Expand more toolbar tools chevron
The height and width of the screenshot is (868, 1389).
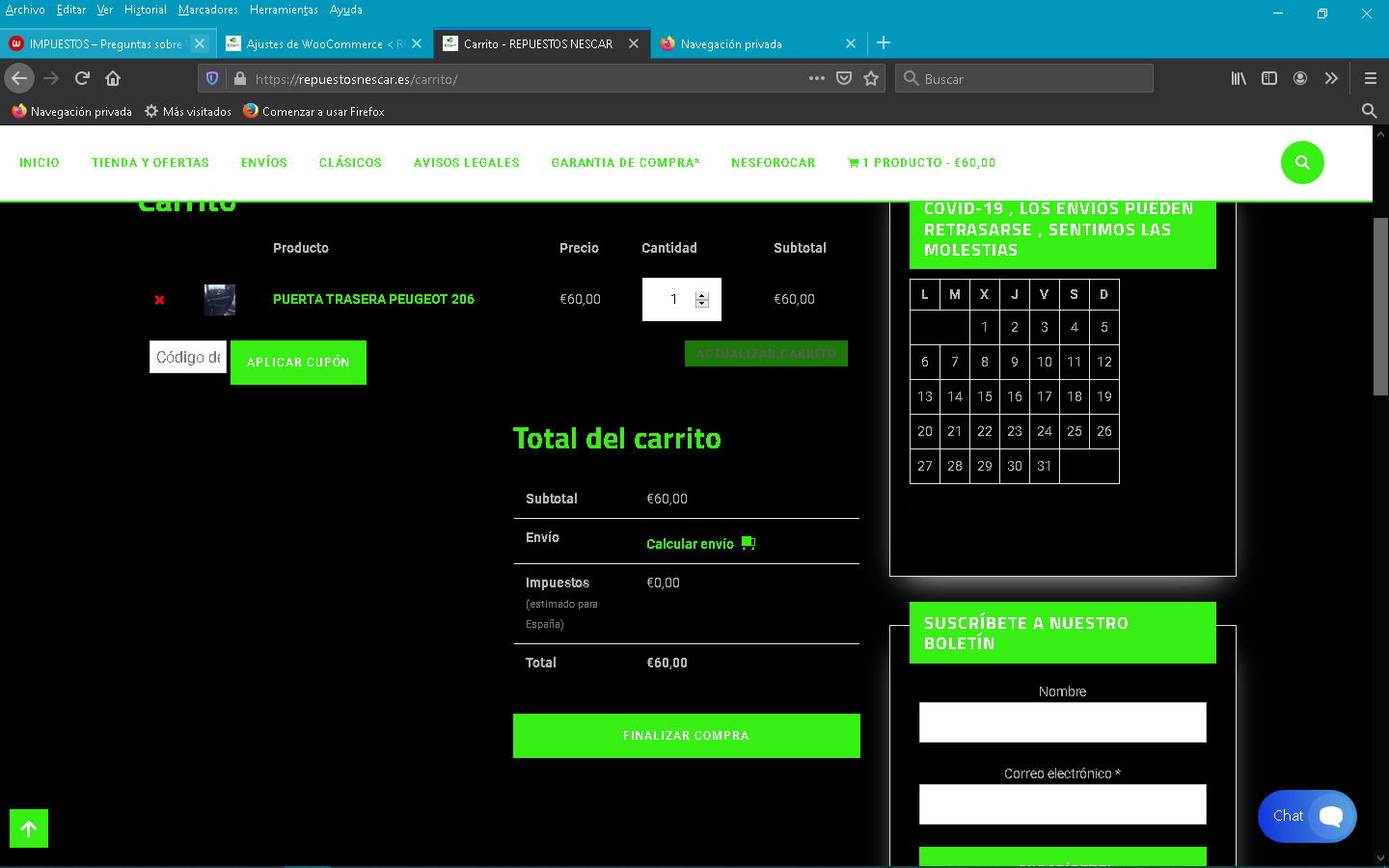(x=1331, y=78)
